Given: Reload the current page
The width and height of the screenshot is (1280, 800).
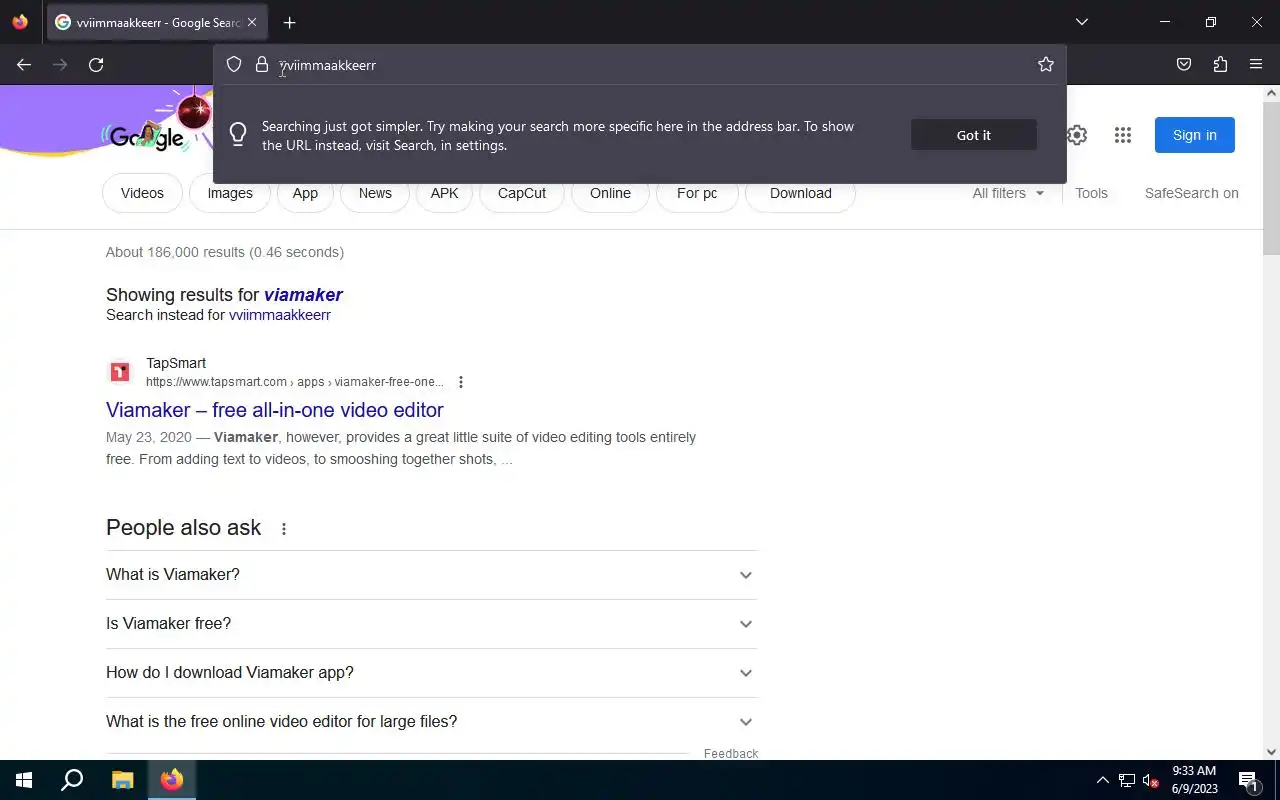Looking at the screenshot, I should (x=96, y=65).
